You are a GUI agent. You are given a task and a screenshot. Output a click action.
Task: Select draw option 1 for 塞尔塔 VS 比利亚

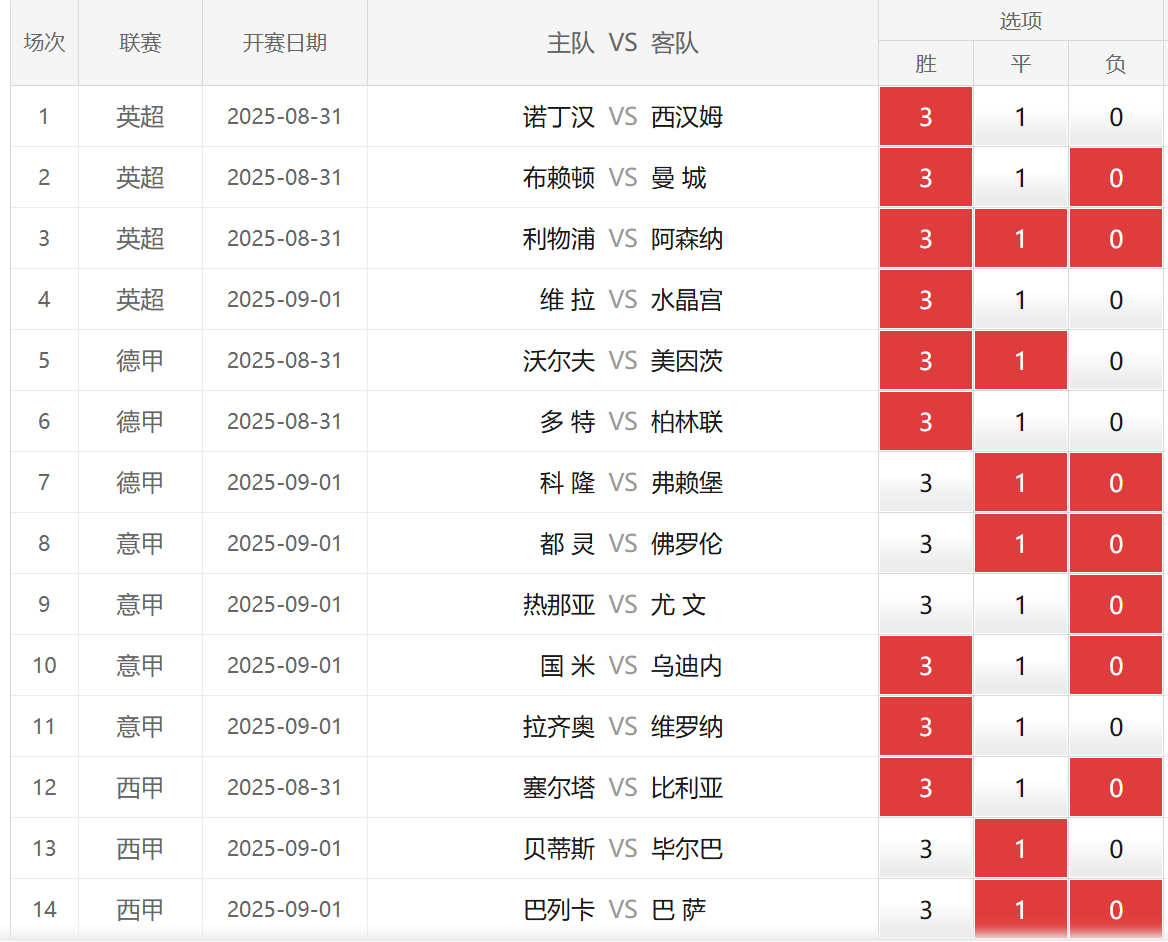tap(1021, 788)
